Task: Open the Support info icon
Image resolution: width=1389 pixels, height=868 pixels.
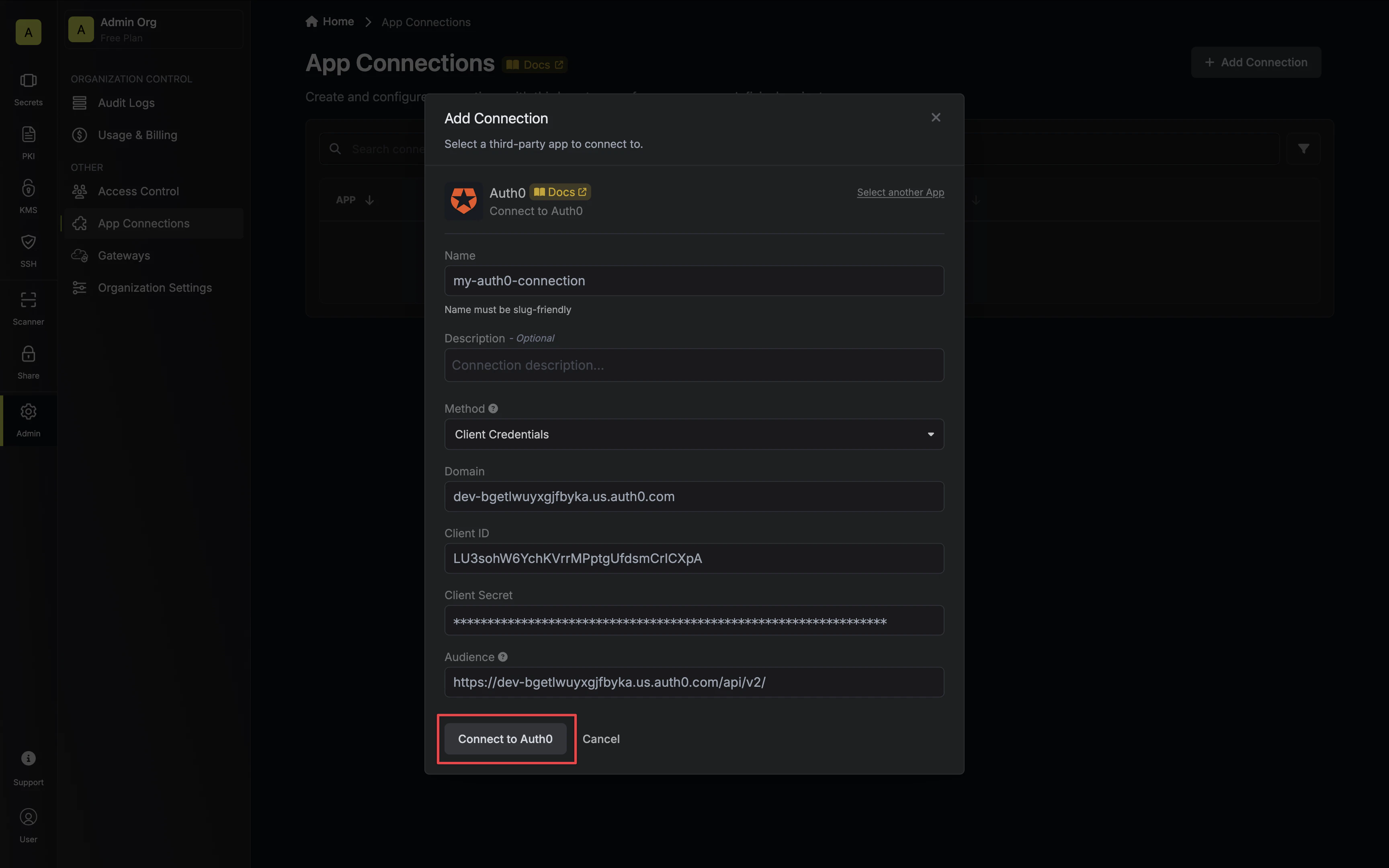Action: point(28,758)
